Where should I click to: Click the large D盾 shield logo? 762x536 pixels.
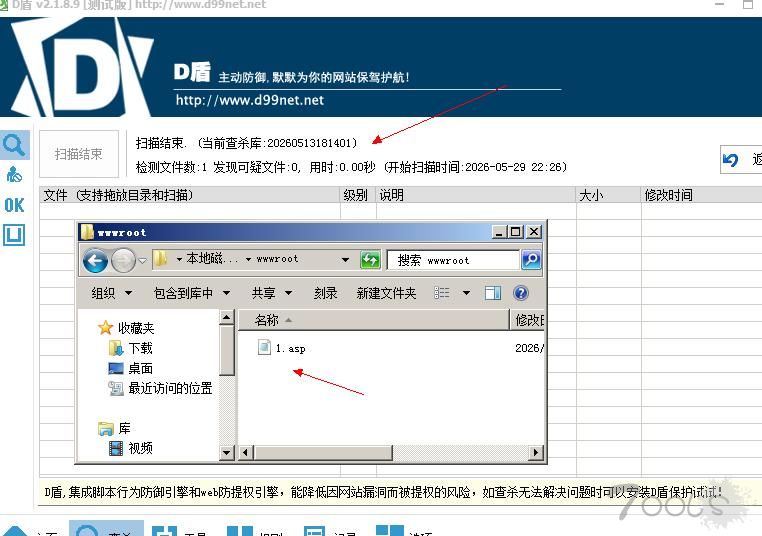point(82,67)
